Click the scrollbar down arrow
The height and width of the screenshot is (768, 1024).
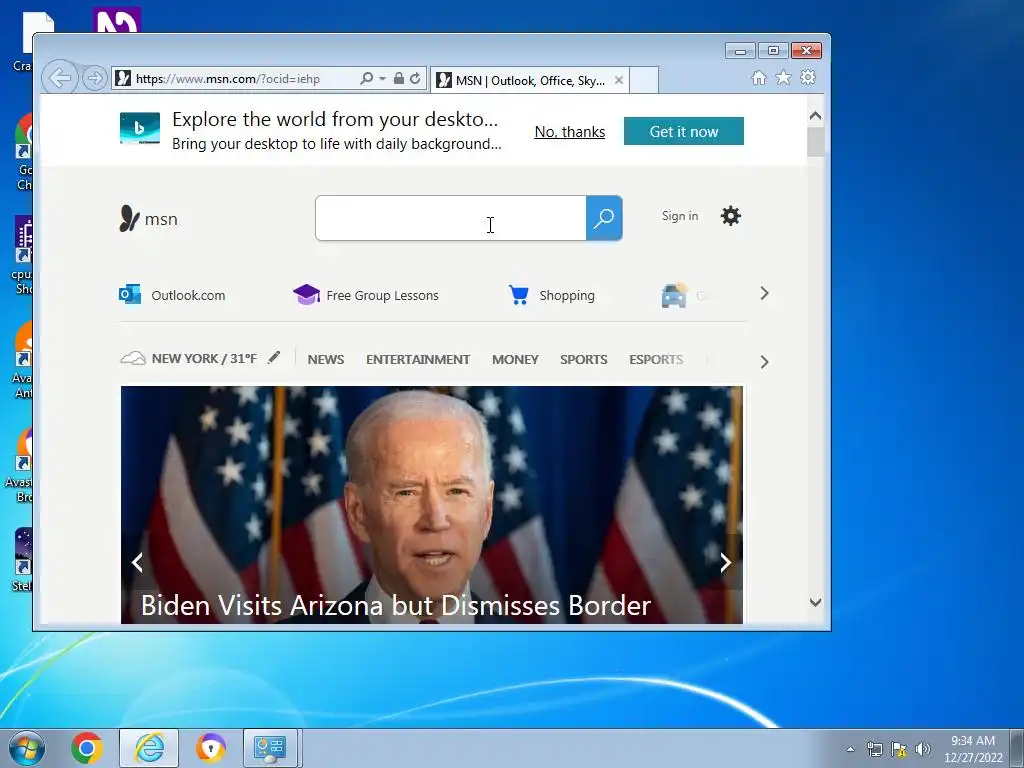[x=815, y=602]
